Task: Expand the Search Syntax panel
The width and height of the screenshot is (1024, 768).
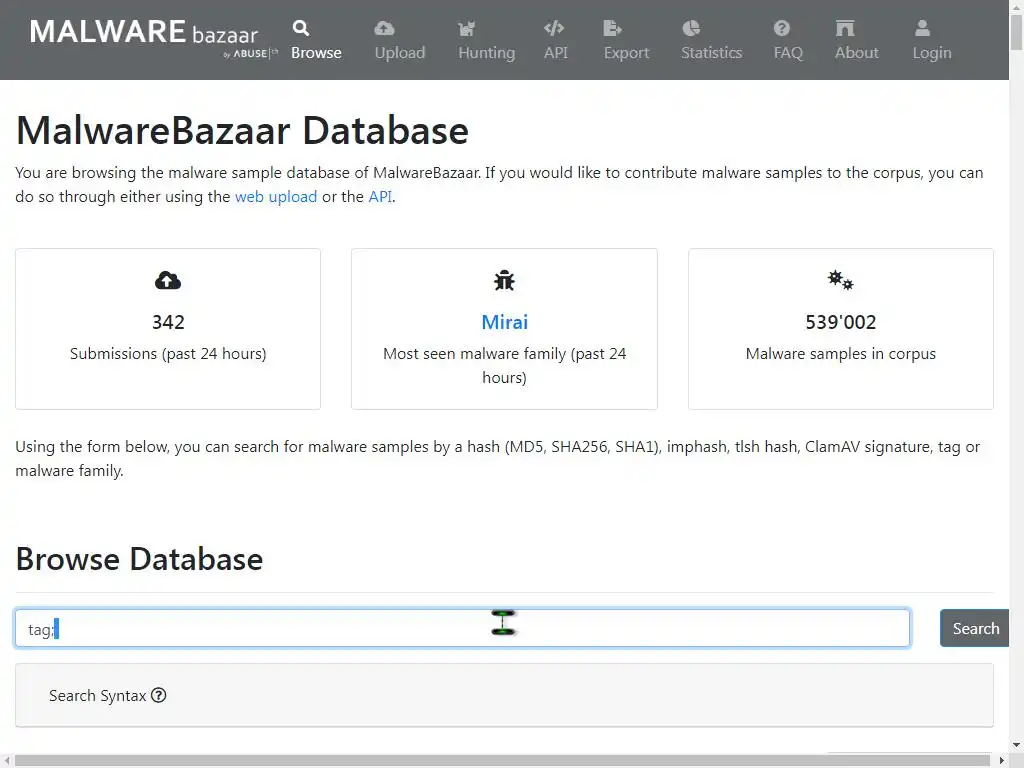Action: 504,696
